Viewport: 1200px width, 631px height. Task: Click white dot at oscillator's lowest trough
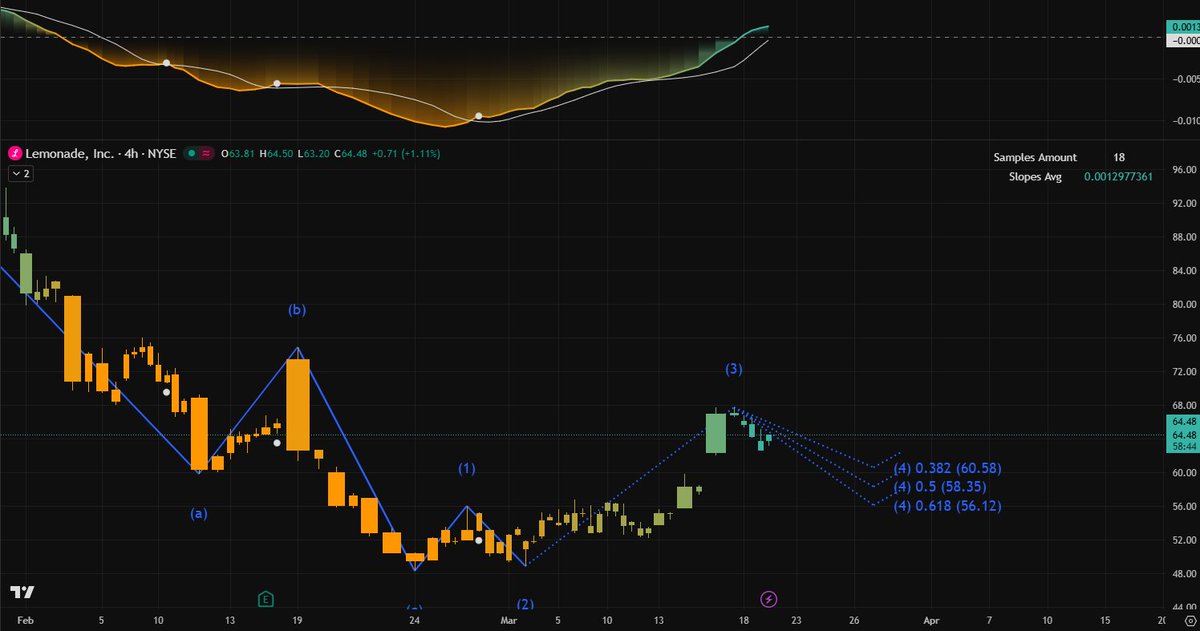[x=479, y=117]
